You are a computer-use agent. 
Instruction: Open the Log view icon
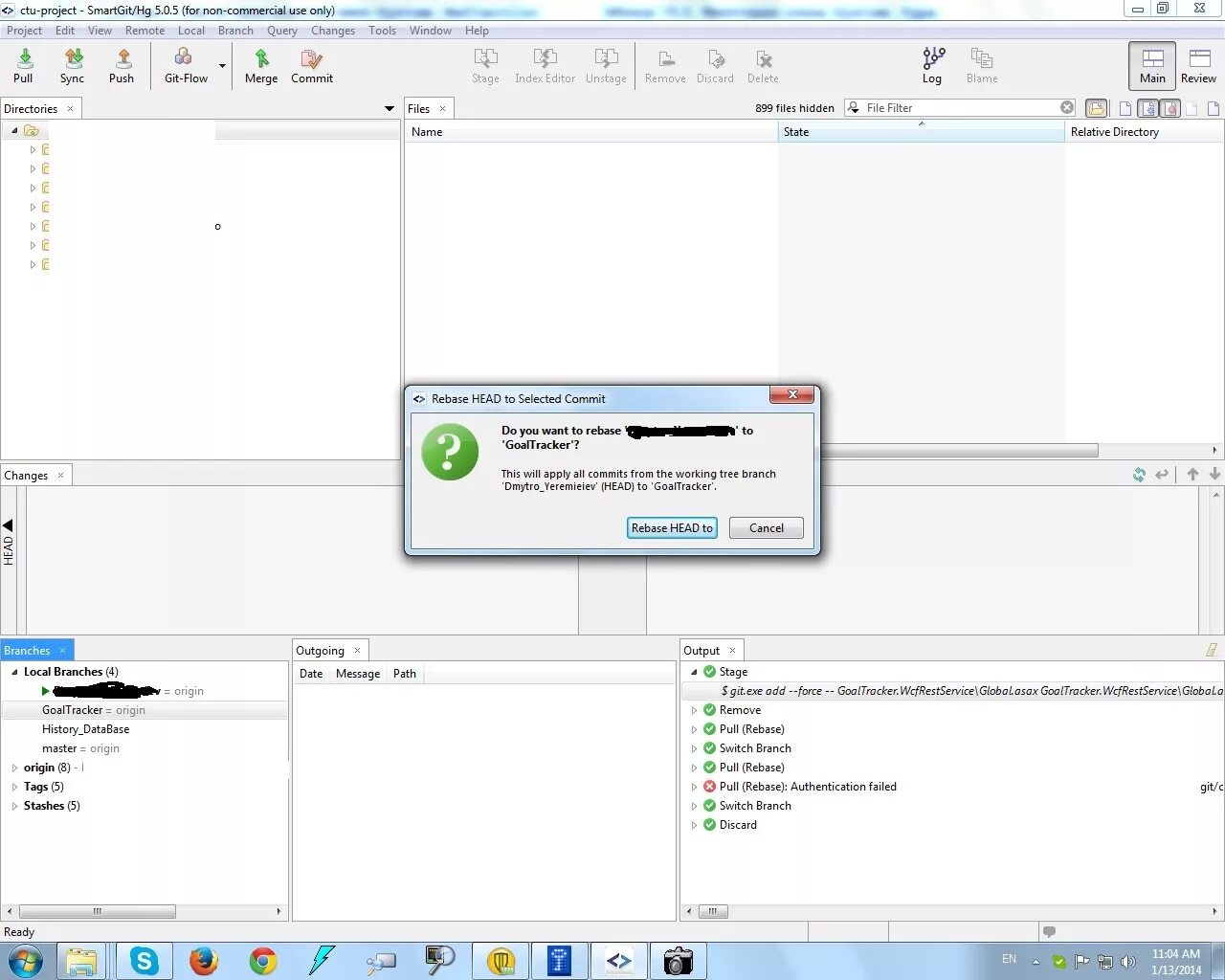tap(932, 66)
